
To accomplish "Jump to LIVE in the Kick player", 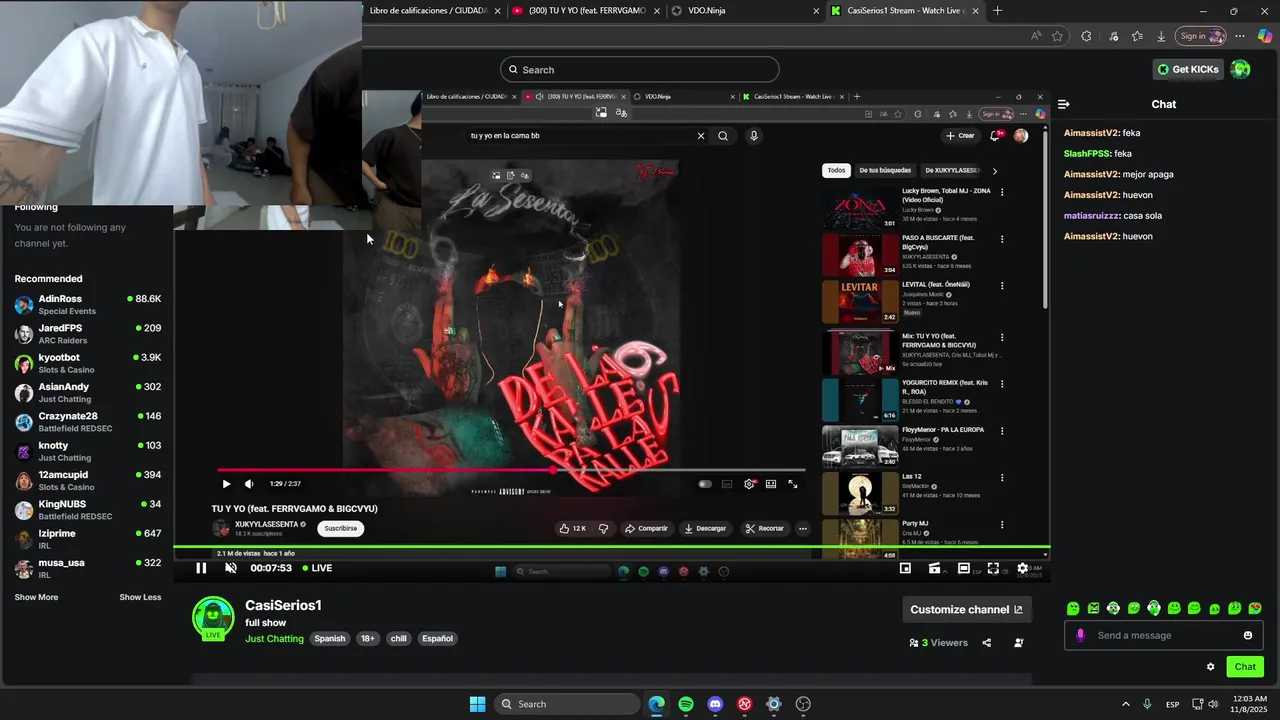I will [x=316, y=568].
